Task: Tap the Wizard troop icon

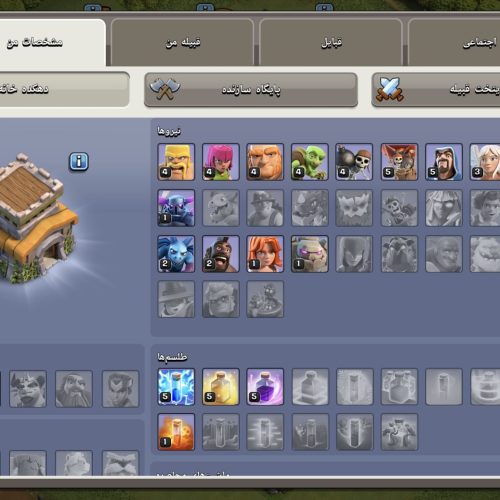Action: tap(444, 162)
